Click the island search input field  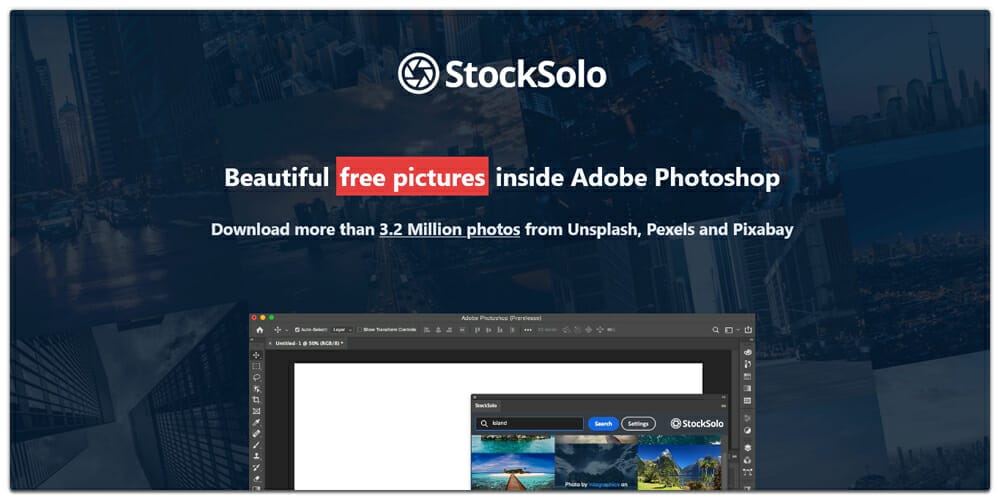pyautogui.click(x=529, y=423)
